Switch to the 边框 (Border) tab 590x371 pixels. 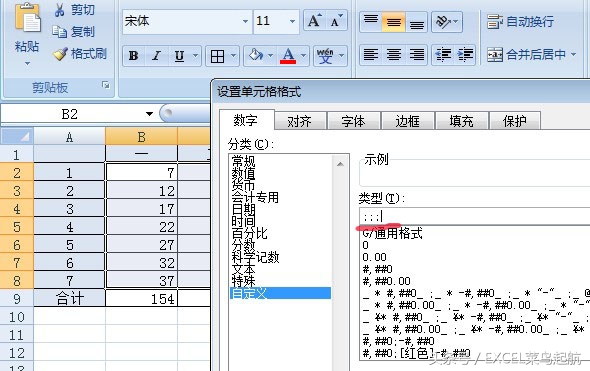click(408, 121)
